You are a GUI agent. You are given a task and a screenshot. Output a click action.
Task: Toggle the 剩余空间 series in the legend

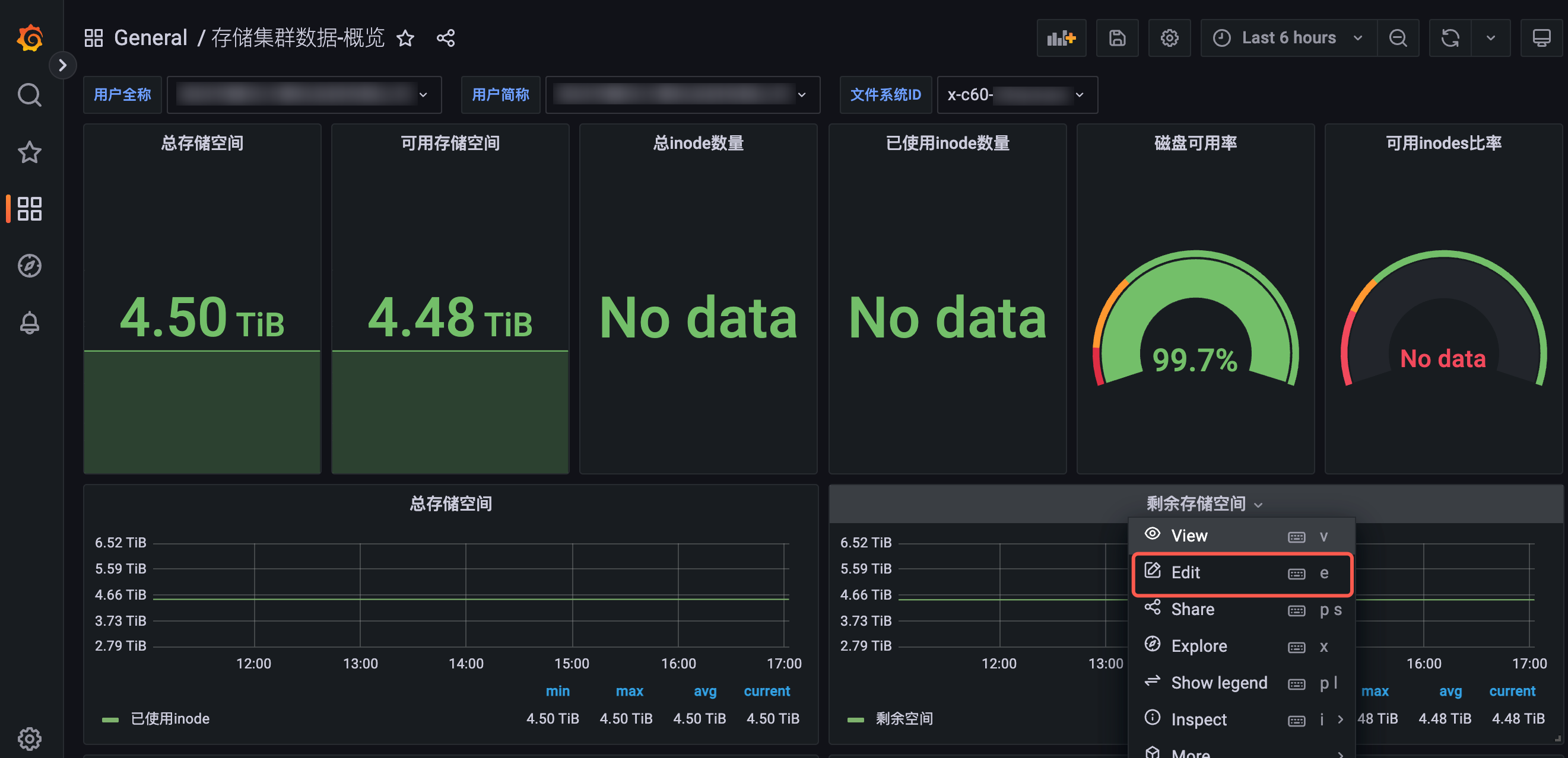[903, 718]
